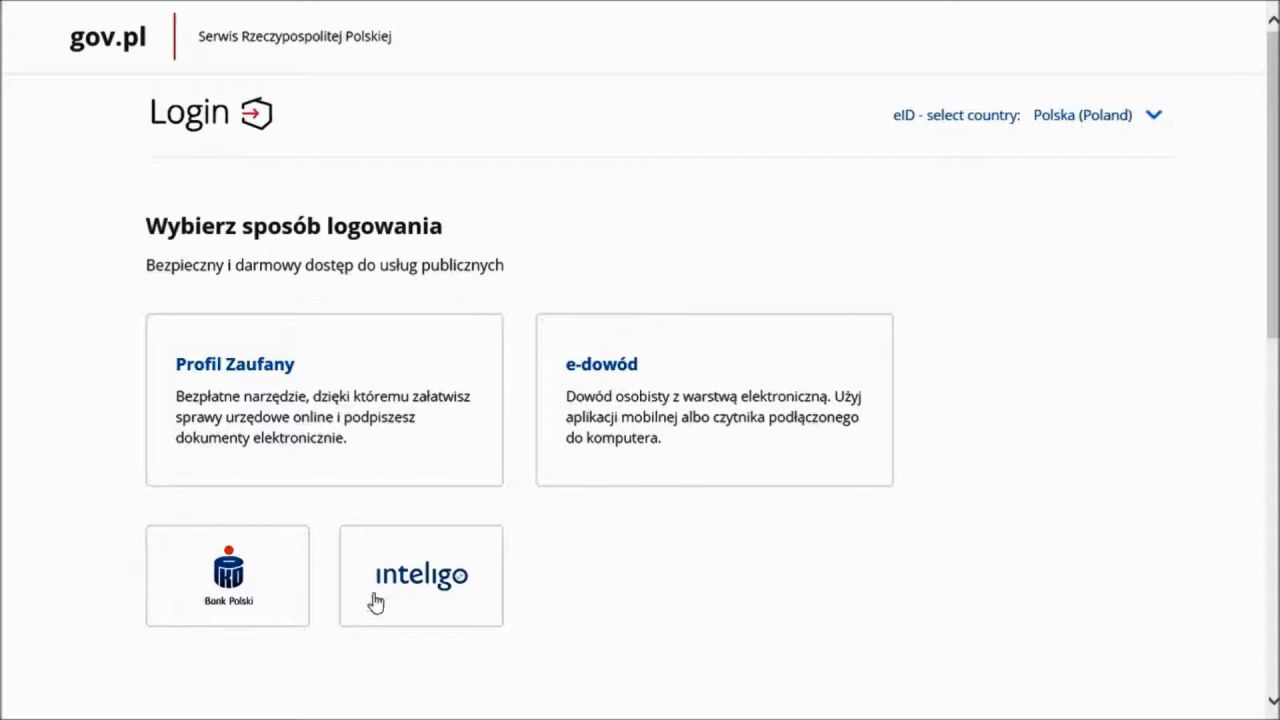This screenshot has width=1280, height=720.
Task: Click the Bezpieczny i darmowy dostęp subtitle
Action: pos(325,265)
